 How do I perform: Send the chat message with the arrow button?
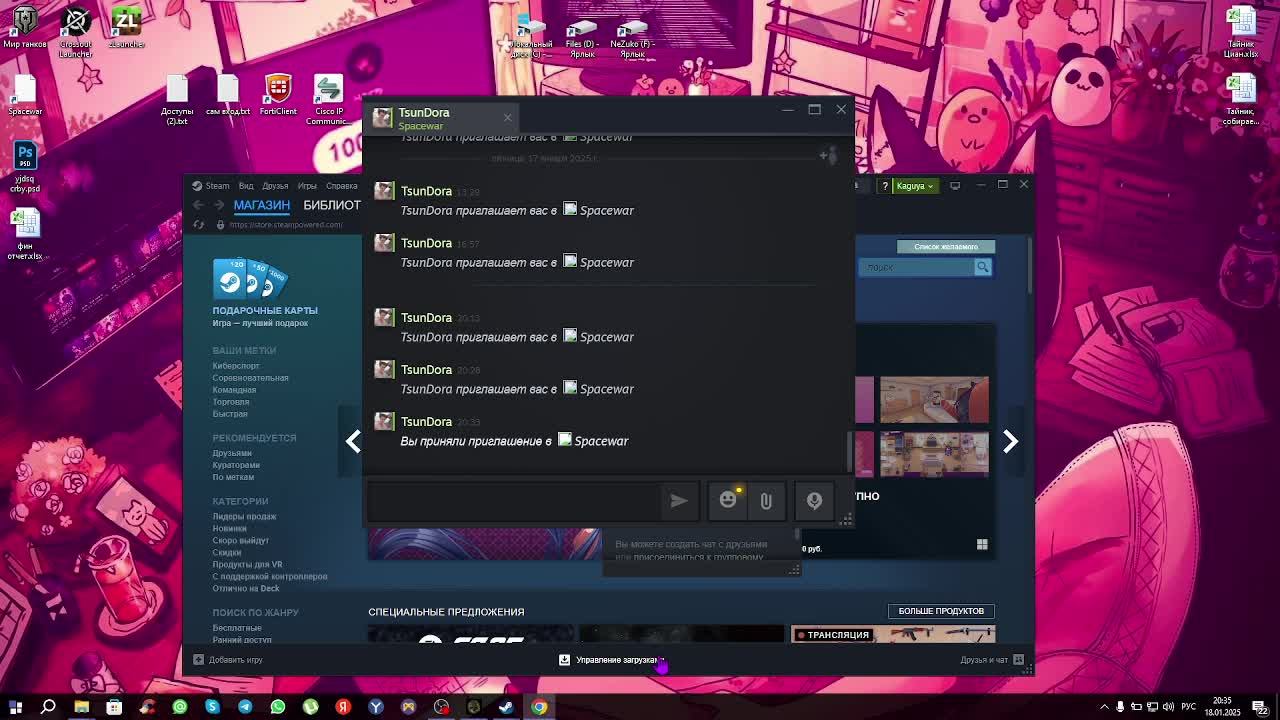679,501
